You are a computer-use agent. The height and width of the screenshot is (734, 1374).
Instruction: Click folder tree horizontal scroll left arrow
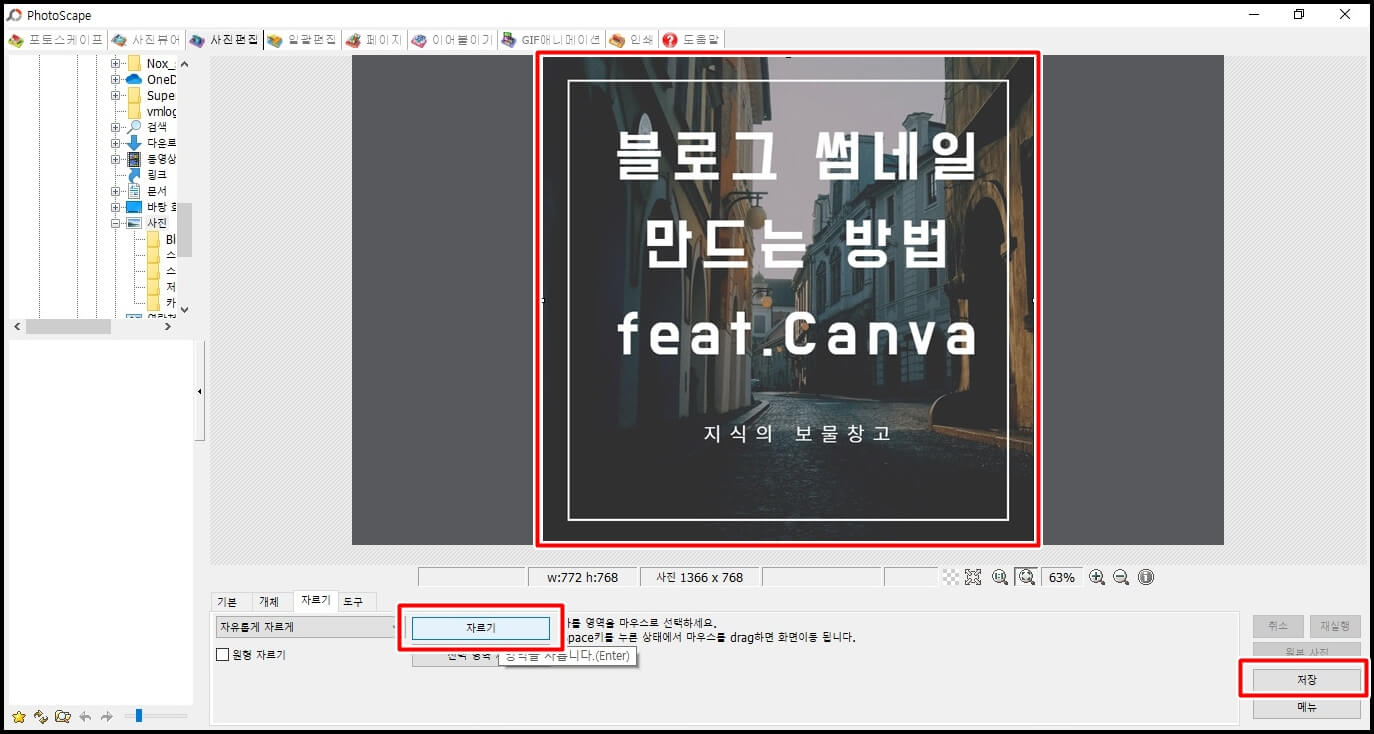(16, 327)
